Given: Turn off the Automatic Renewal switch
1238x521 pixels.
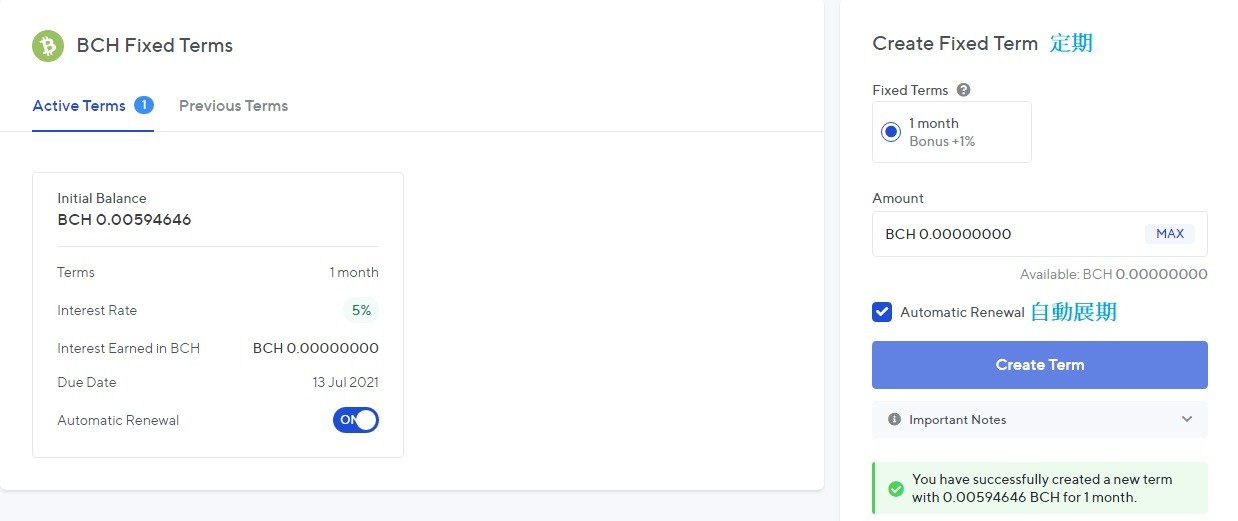Looking at the screenshot, I should tap(356, 420).
